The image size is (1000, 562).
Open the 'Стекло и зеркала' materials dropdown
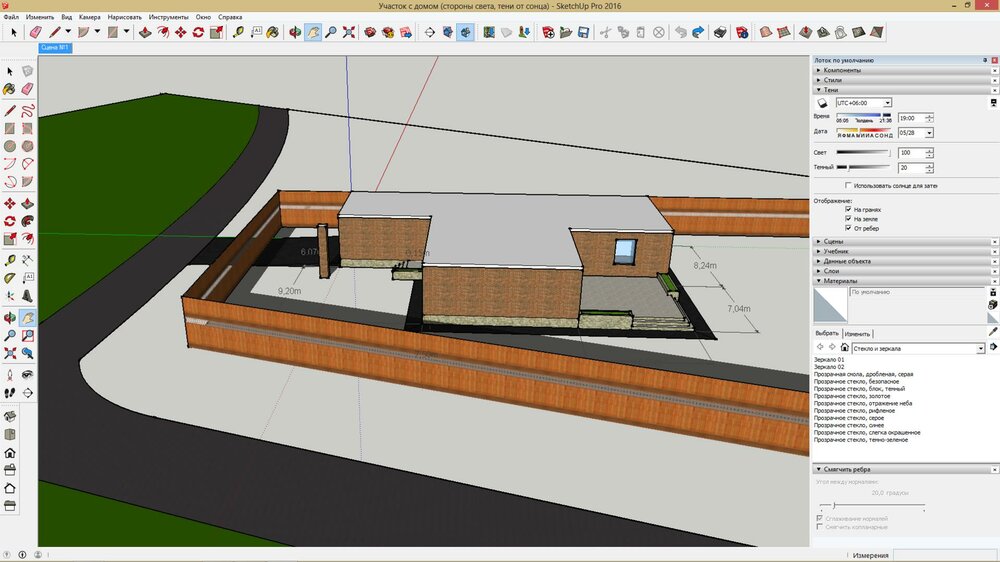pos(980,348)
